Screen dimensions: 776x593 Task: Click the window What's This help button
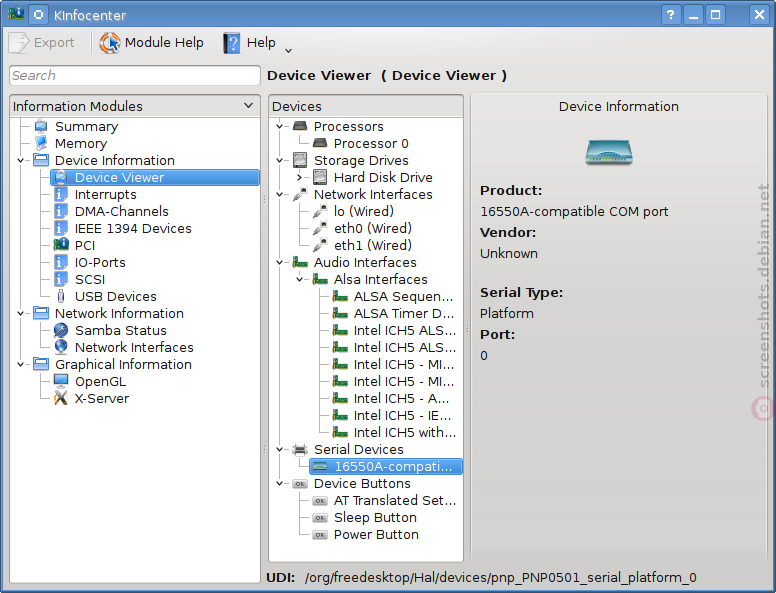pyautogui.click(x=671, y=15)
